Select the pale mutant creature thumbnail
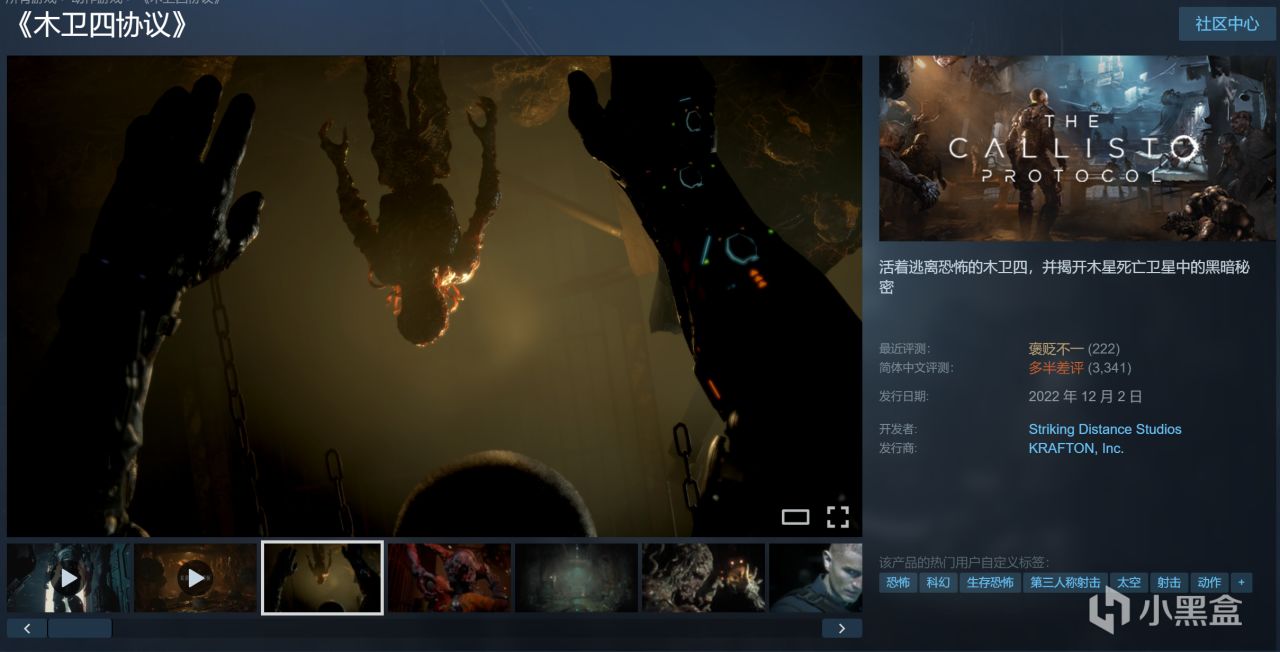Screen dimensions: 1280x652 click(703, 578)
